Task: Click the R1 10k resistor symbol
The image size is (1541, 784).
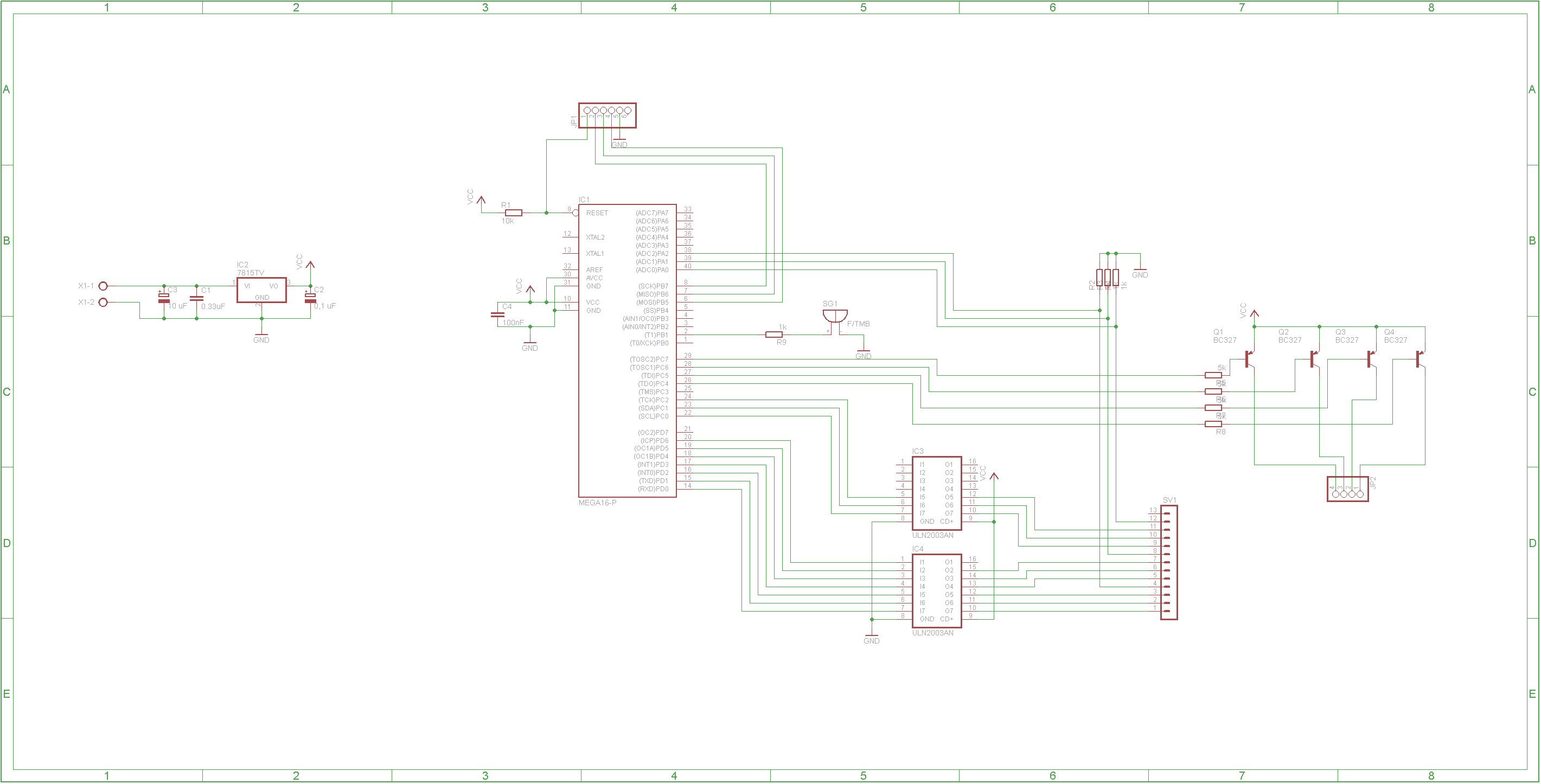Action: pyautogui.click(x=513, y=213)
